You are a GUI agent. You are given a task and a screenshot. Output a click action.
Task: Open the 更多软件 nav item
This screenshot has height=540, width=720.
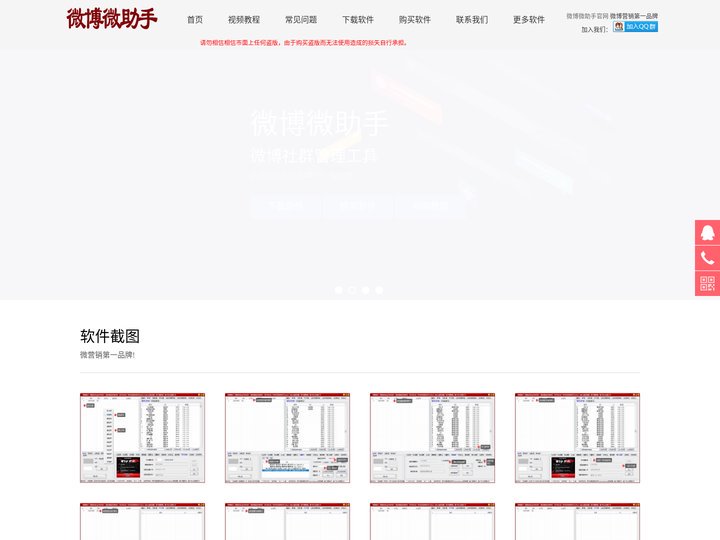(529, 20)
